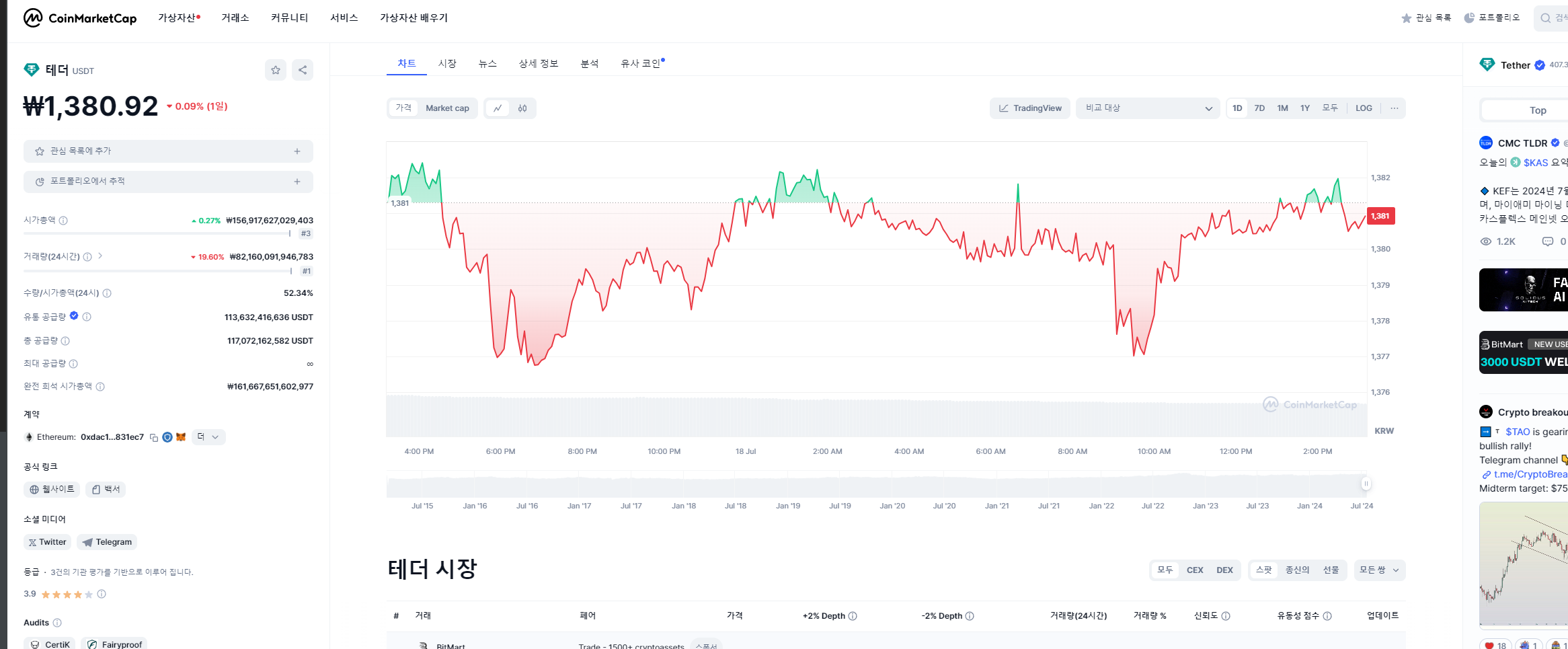Click the info icon next to rating stars
The width and height of the screenshot is (1568, 649).
(x=102, y=594)
